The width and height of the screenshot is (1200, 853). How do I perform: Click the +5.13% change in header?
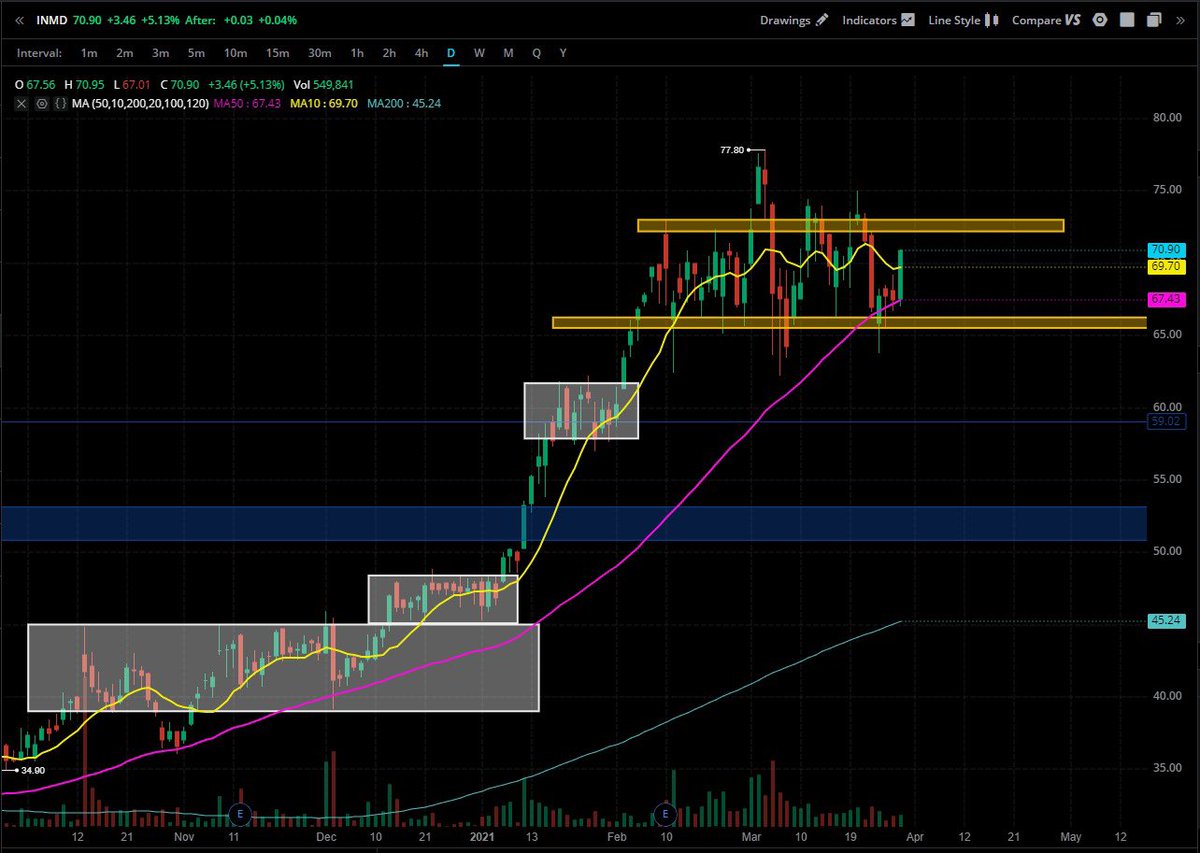pos(161,19)
